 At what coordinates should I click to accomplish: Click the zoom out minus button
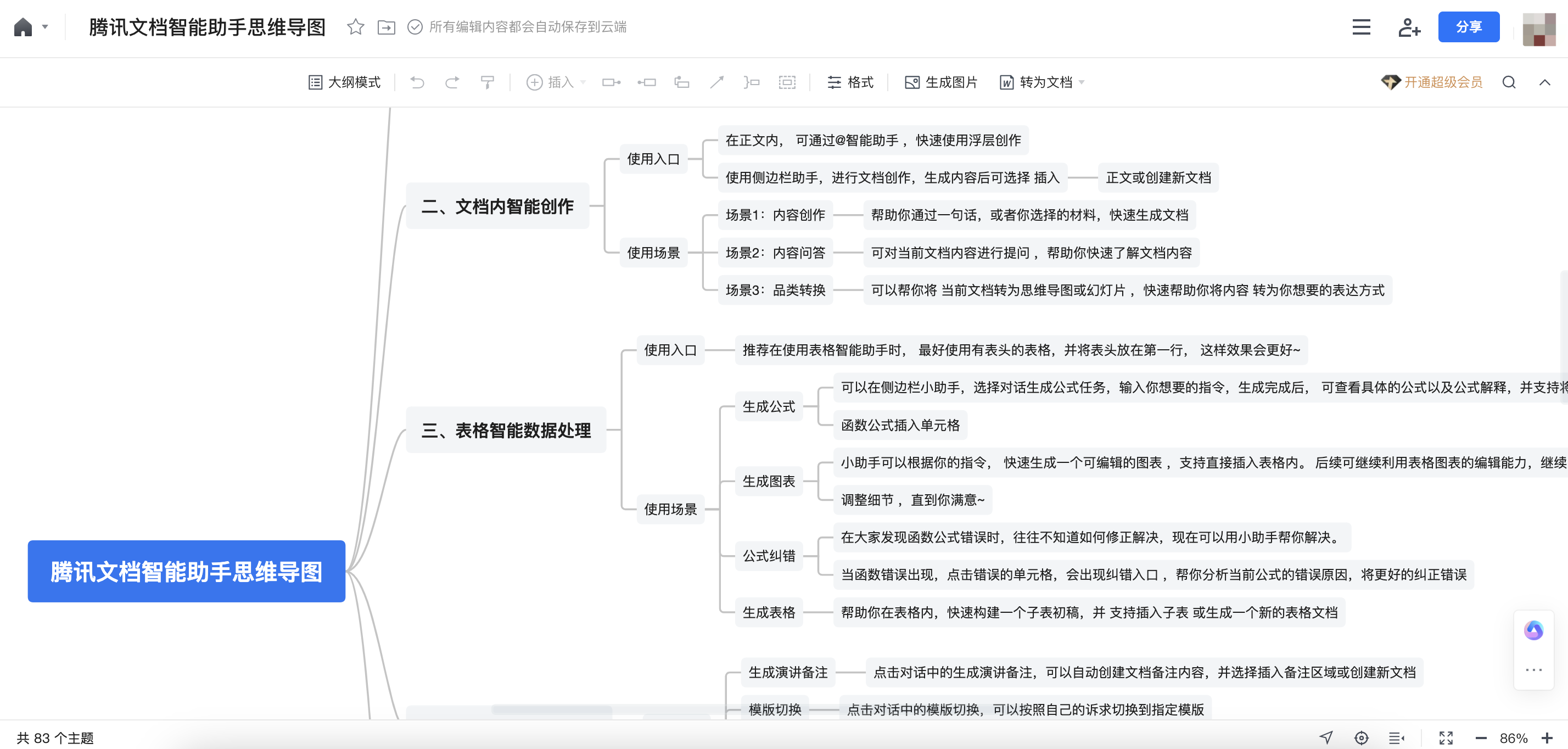(1481, 738)
